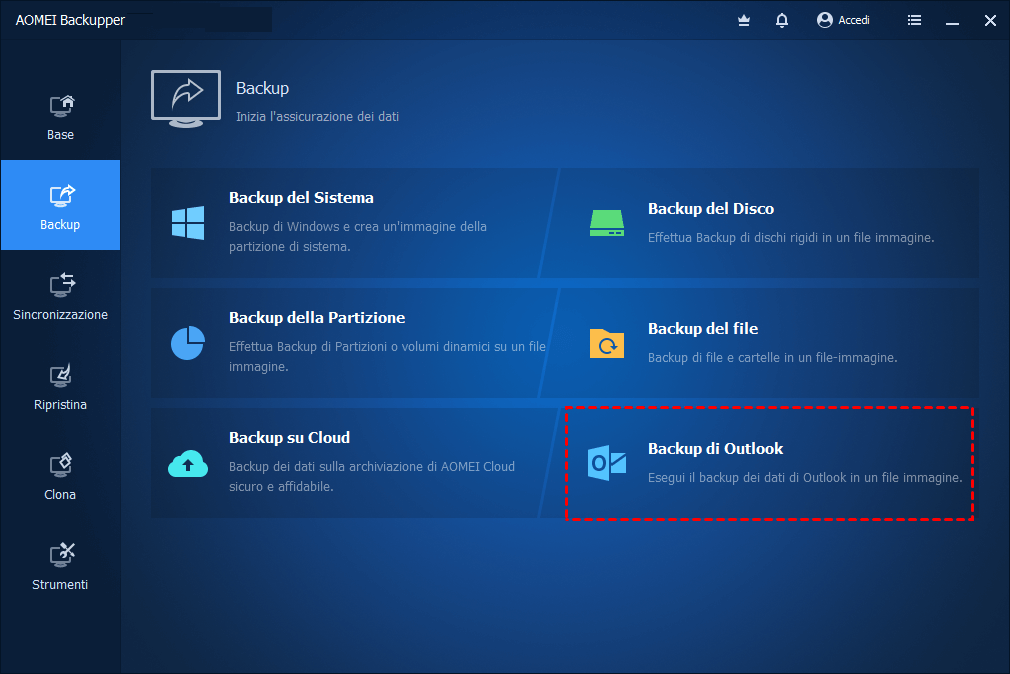
Task: Open the Base home tab in sidebar
Action: (61, 115)
